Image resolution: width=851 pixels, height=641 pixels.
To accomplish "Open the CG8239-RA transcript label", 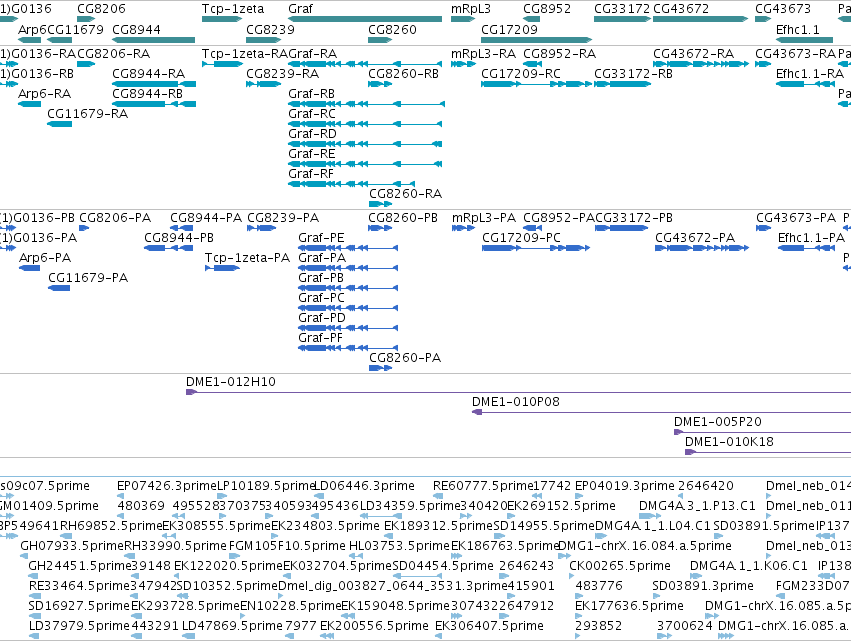I will click(x=283, y=74).
